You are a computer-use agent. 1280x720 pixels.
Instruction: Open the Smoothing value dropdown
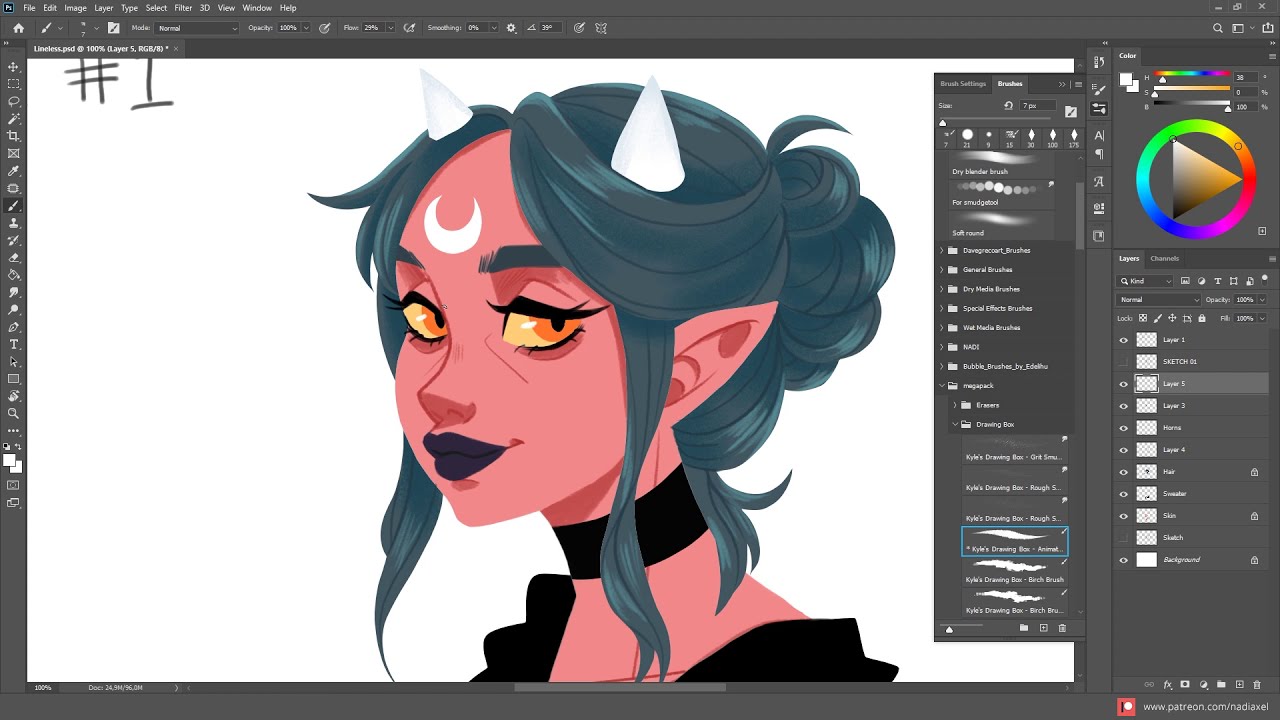pyautogui.click(x=494, y=28)
